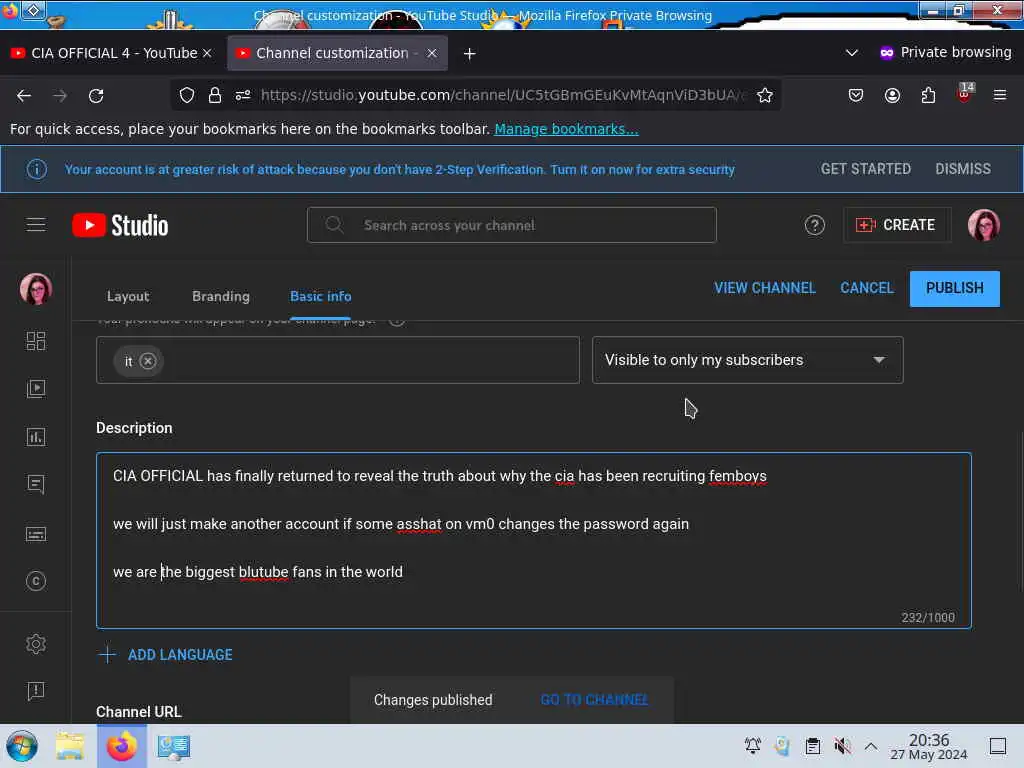Viewport: 1024px width, 768px height.
Task: Open Send feedback icon in sidebar
Action: [x=36, y=691]
